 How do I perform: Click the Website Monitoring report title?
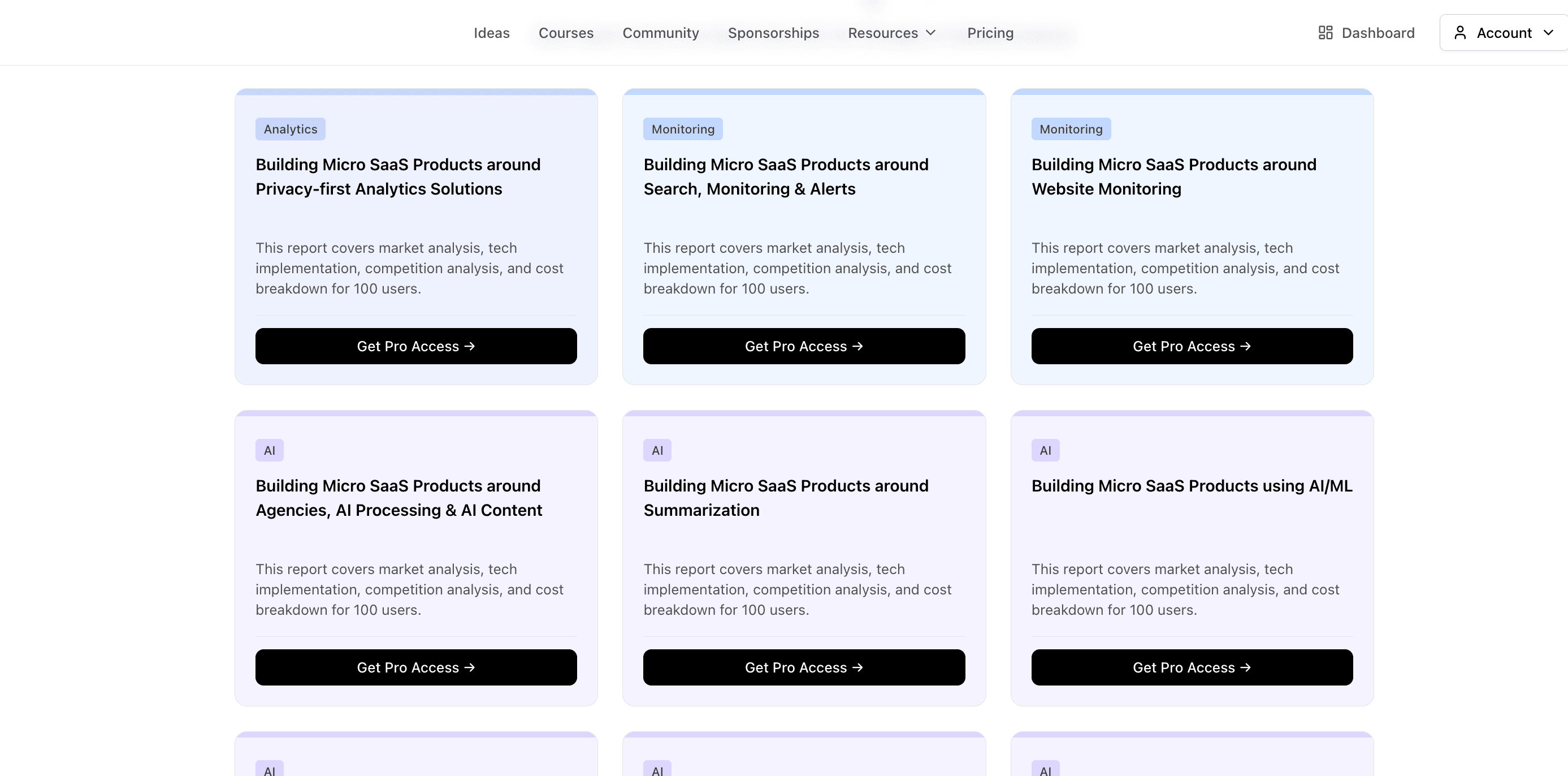point(1173,176)
